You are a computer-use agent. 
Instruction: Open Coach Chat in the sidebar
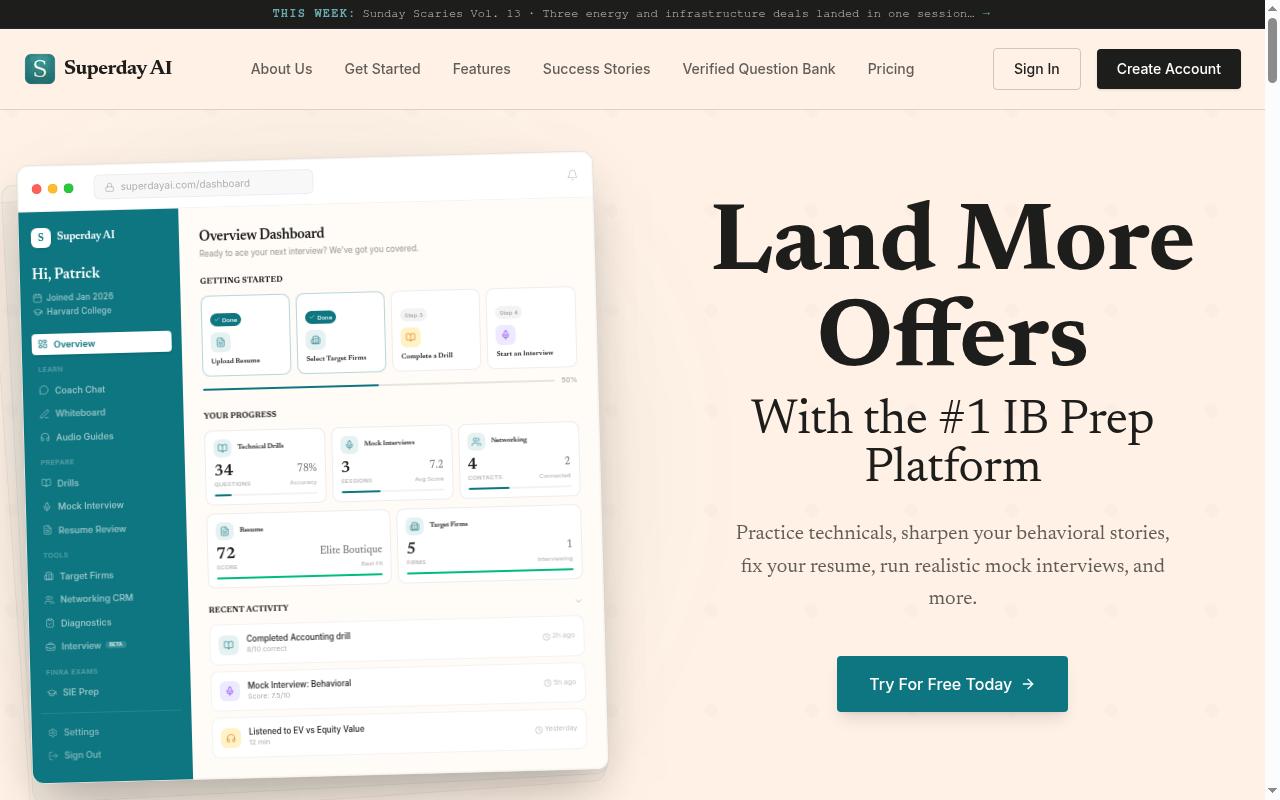tap(72, 390)
